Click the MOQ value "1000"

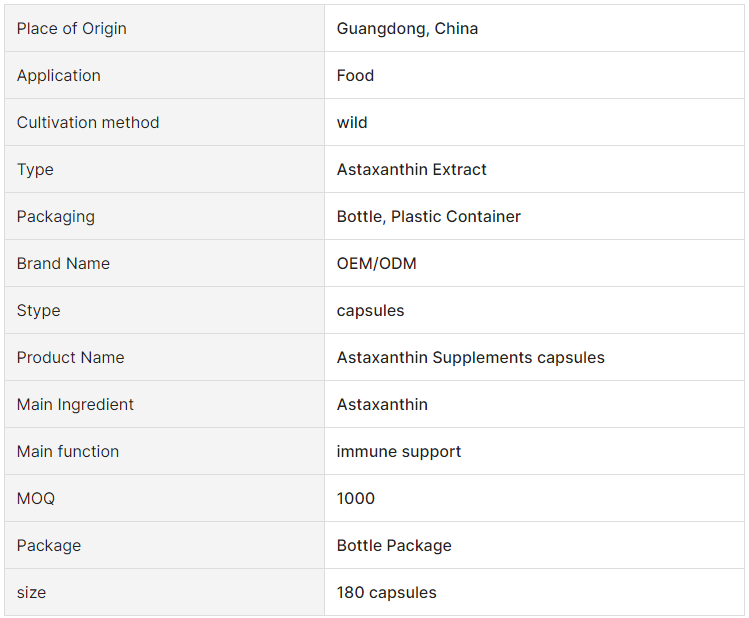[x=356, y=498]
